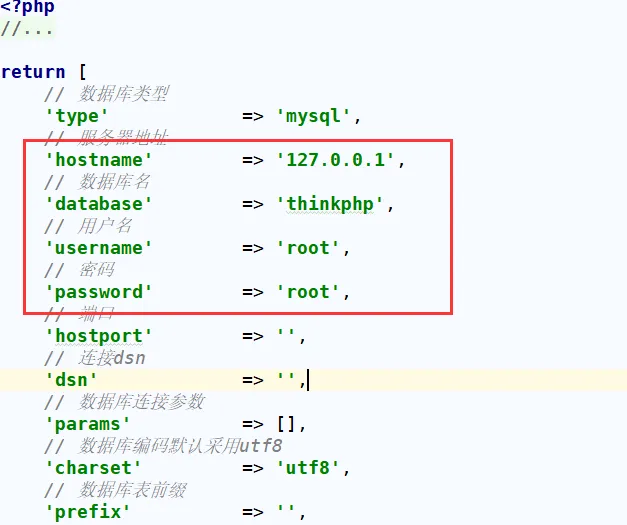Click the 'password' key
This screenshot has height=525, width=627.
[x=99, y=292]
